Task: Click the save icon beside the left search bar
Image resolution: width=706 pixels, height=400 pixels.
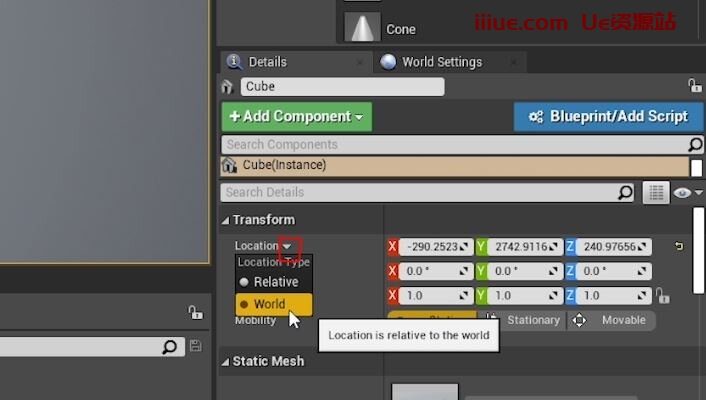Action: coord(195,346)
